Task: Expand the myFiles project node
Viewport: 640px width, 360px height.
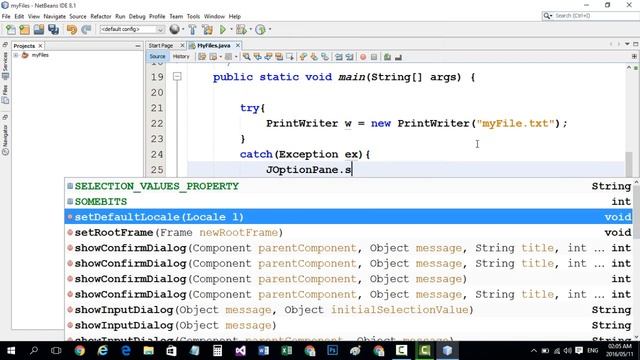Action: (16, 55)
